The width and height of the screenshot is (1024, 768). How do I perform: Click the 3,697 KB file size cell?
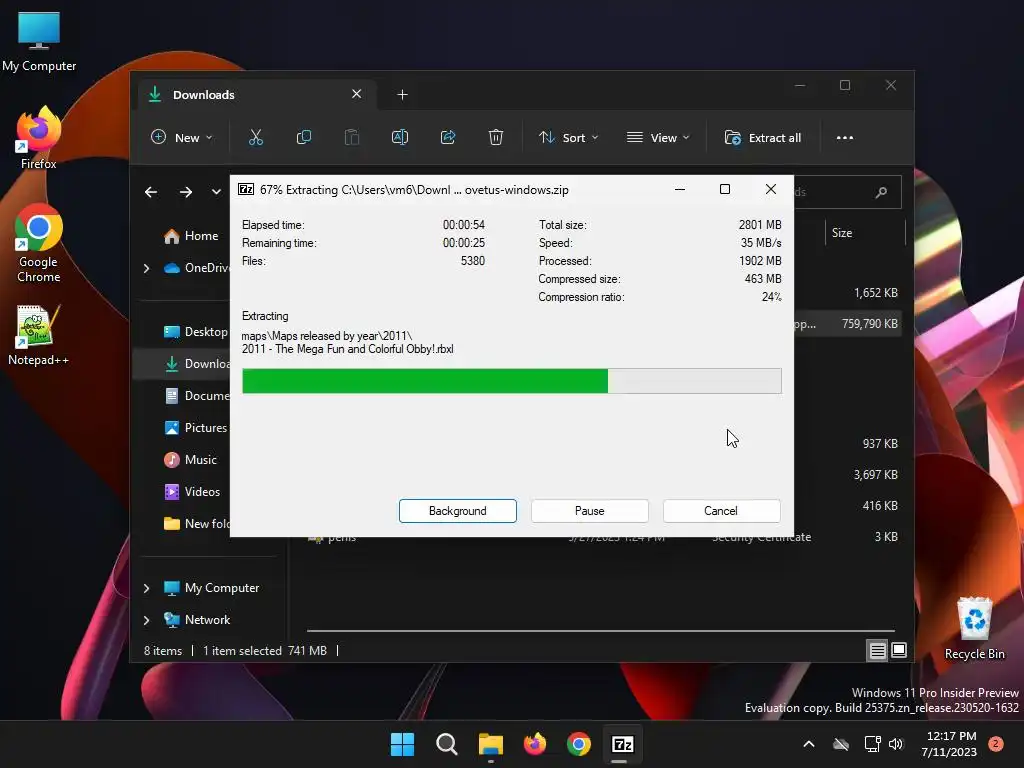click(876, 475)
